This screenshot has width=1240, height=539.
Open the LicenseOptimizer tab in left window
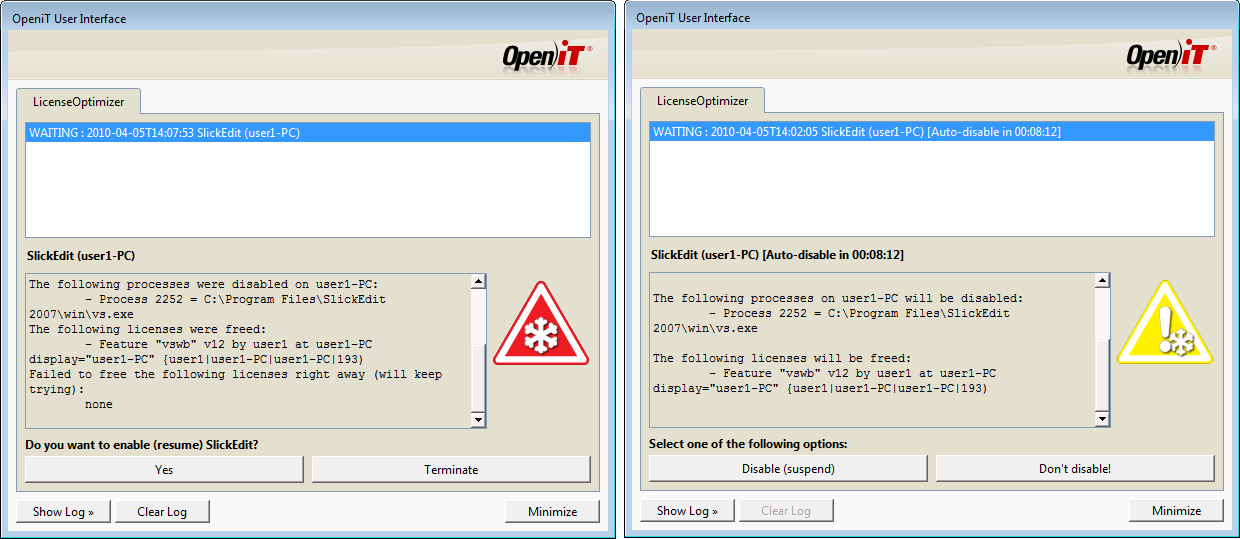tap(77, 101)
